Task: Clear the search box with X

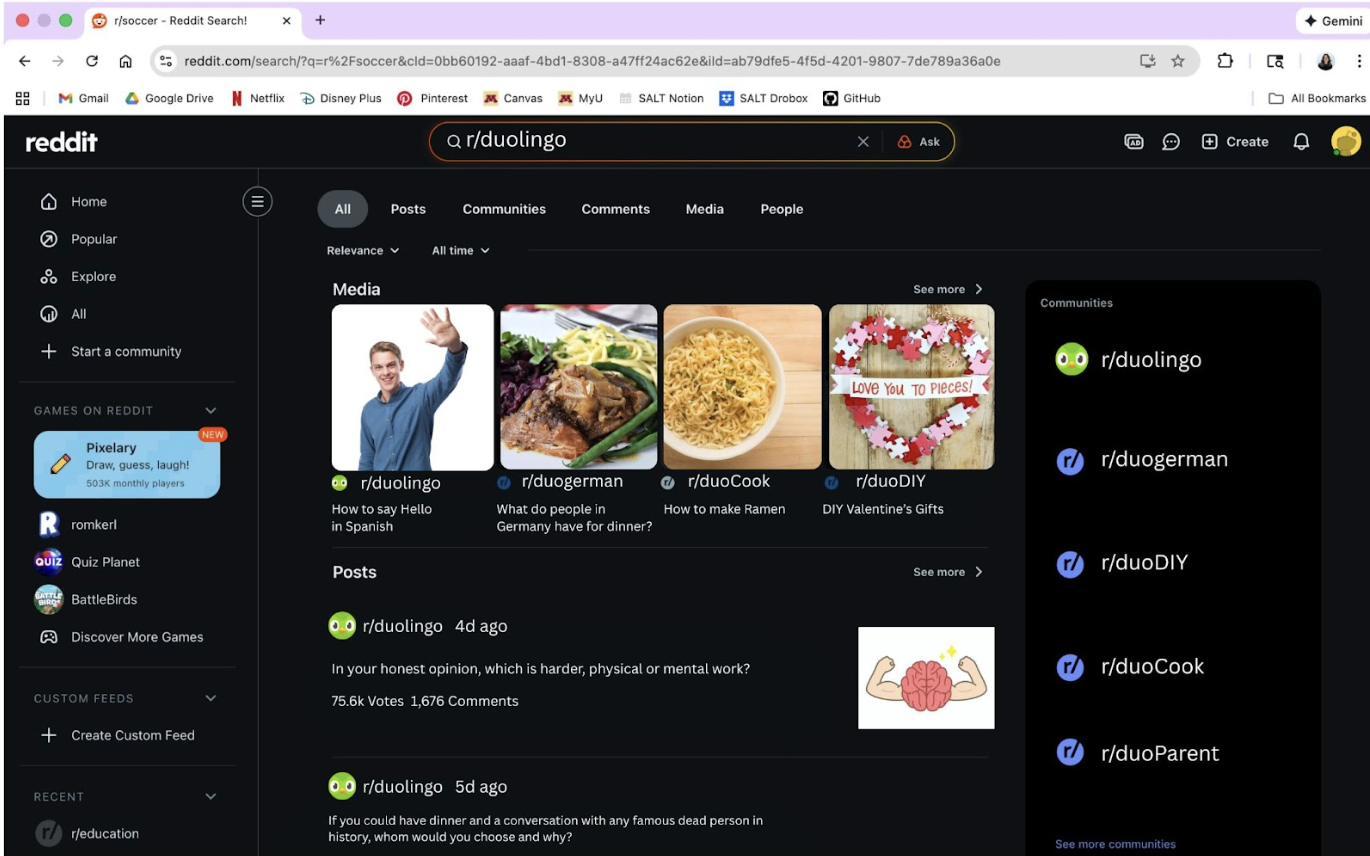Action: [x=863, y=142]
